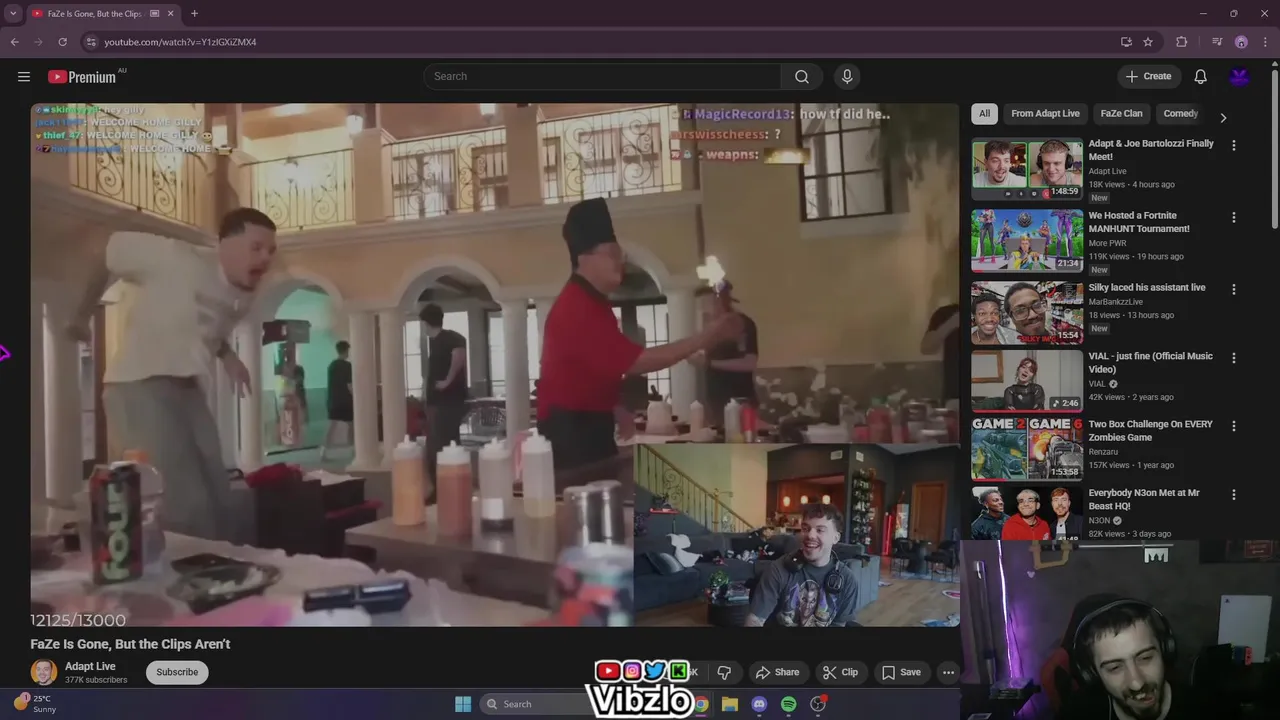1280x720 pixels.
Task: Click the Clip button
Action: 840,672
